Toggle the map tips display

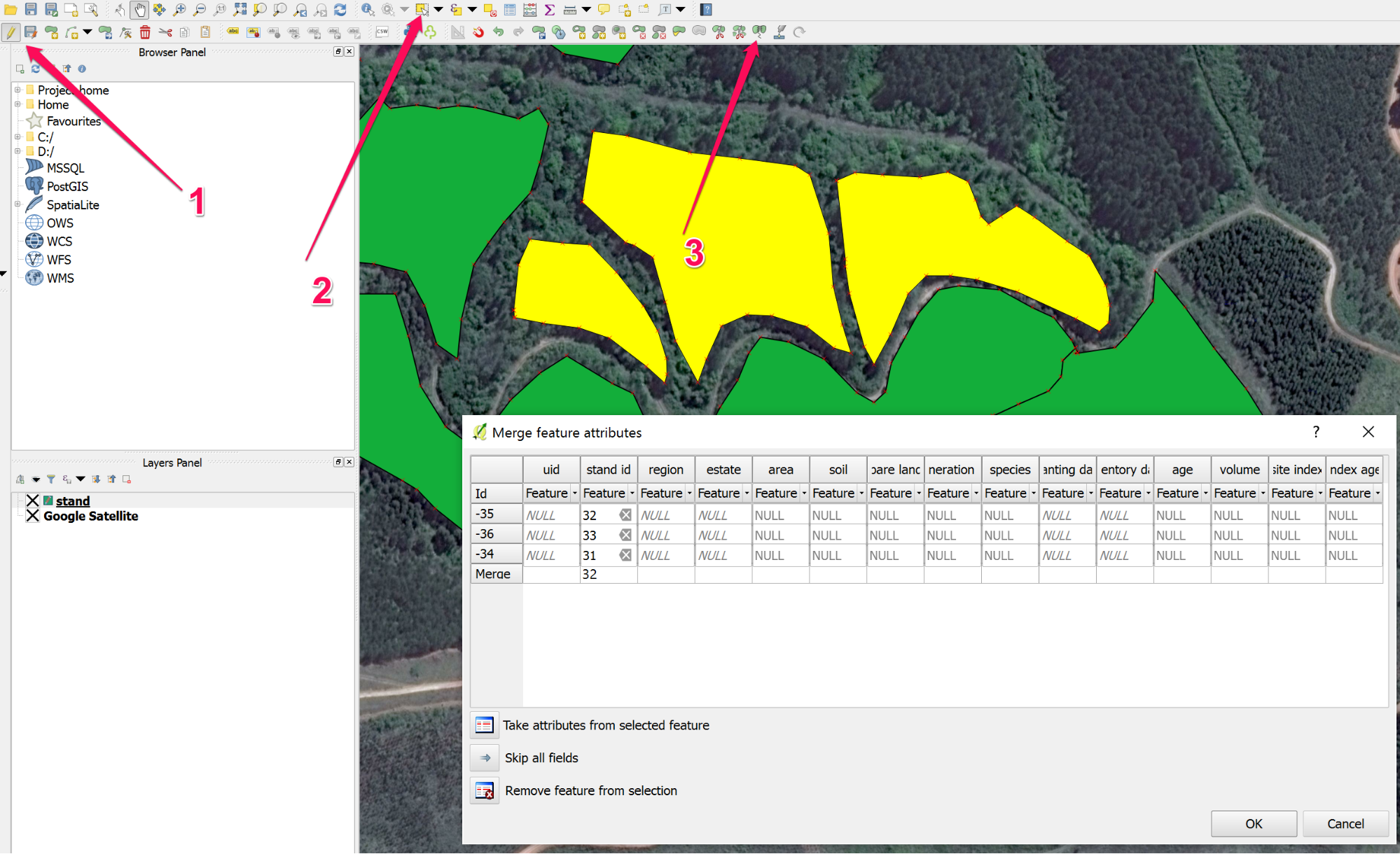pyautogui.click(x=603, y=10)
